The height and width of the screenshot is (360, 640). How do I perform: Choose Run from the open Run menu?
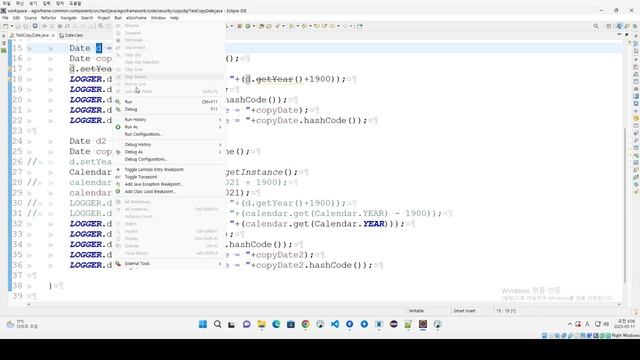[128, 102]
